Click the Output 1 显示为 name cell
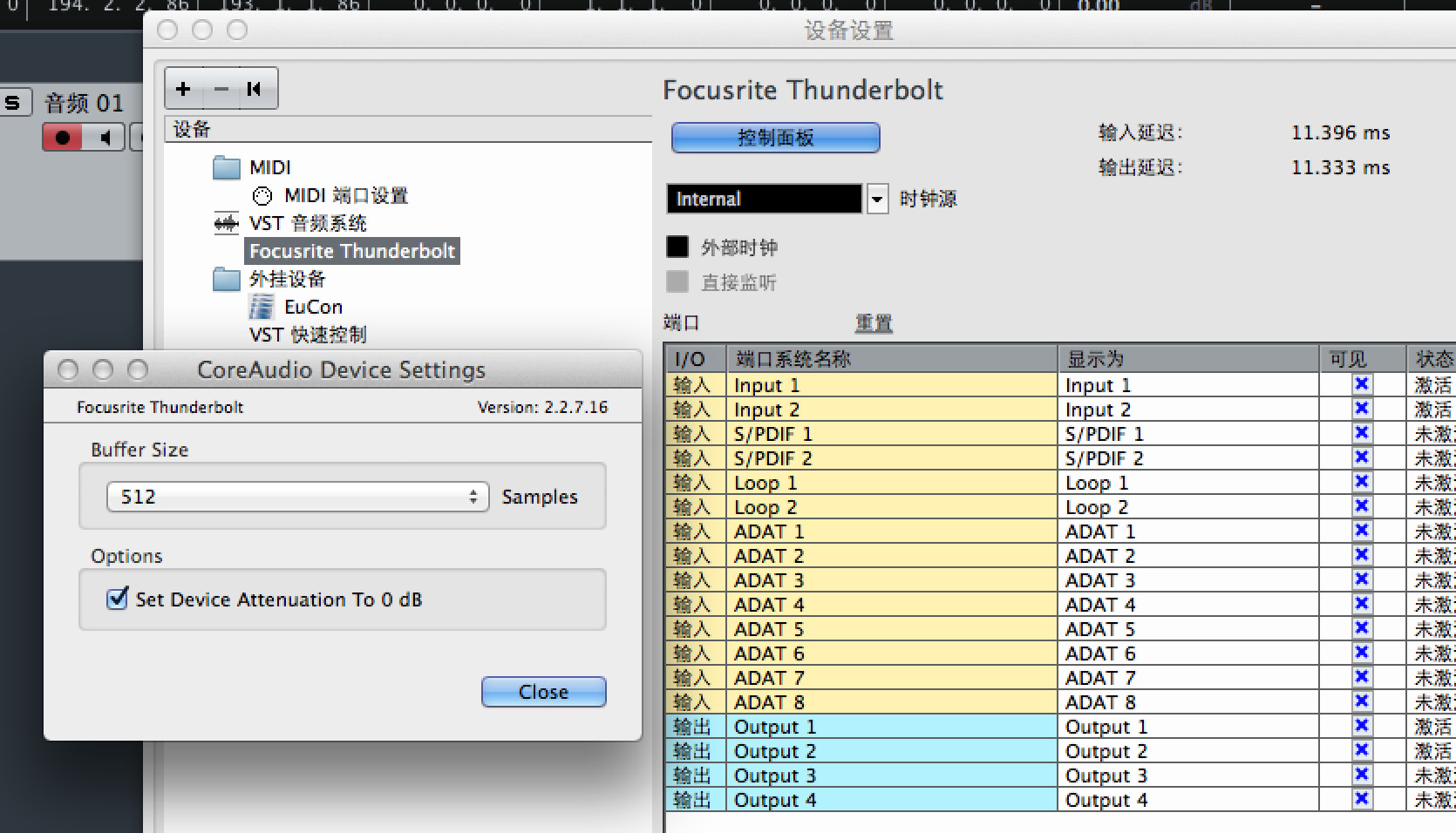The height and width of the screenshot is (833, 1456). (1186, 727)
